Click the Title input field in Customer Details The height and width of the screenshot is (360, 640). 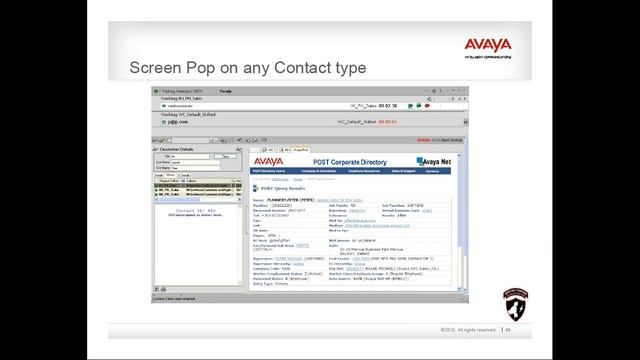point(190,156)
